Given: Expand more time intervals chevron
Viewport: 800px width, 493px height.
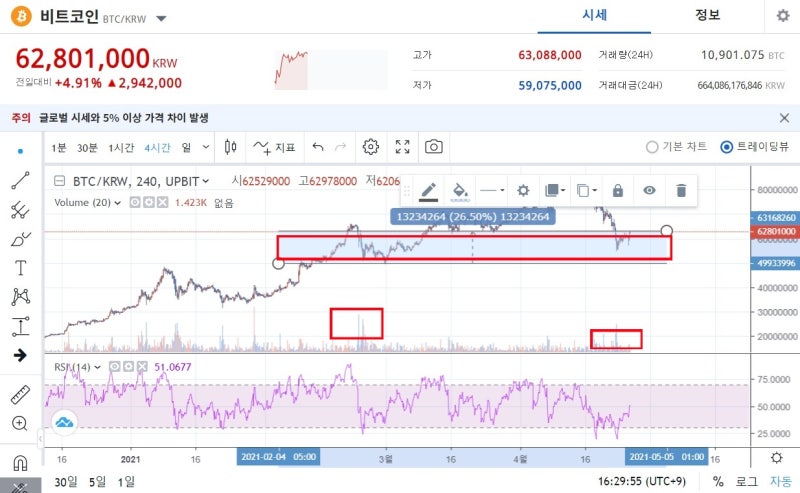Looking at the screenshot, I should point(206,147).
